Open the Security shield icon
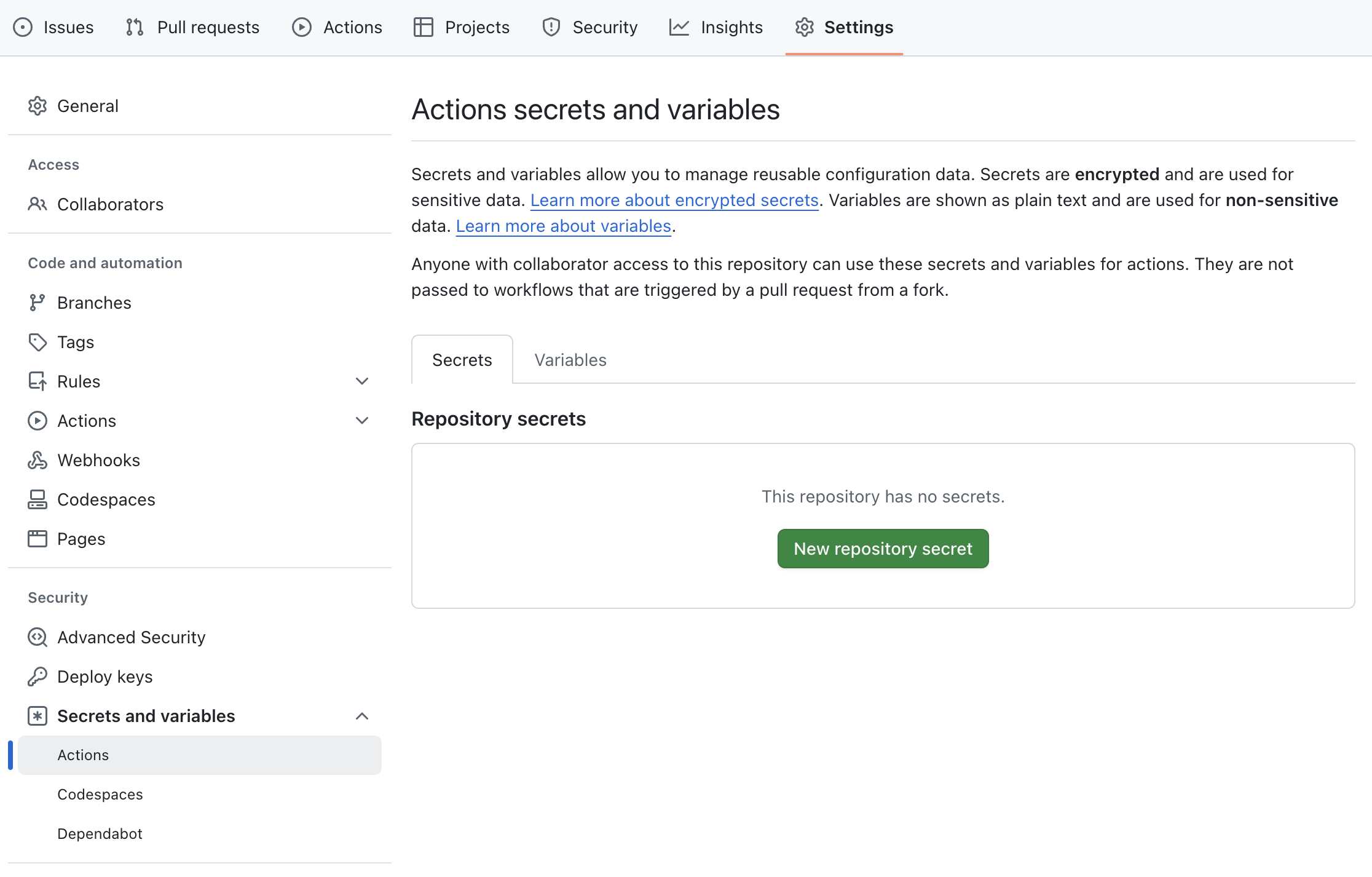The image size is (1372, 877). [x=550, y=27]
